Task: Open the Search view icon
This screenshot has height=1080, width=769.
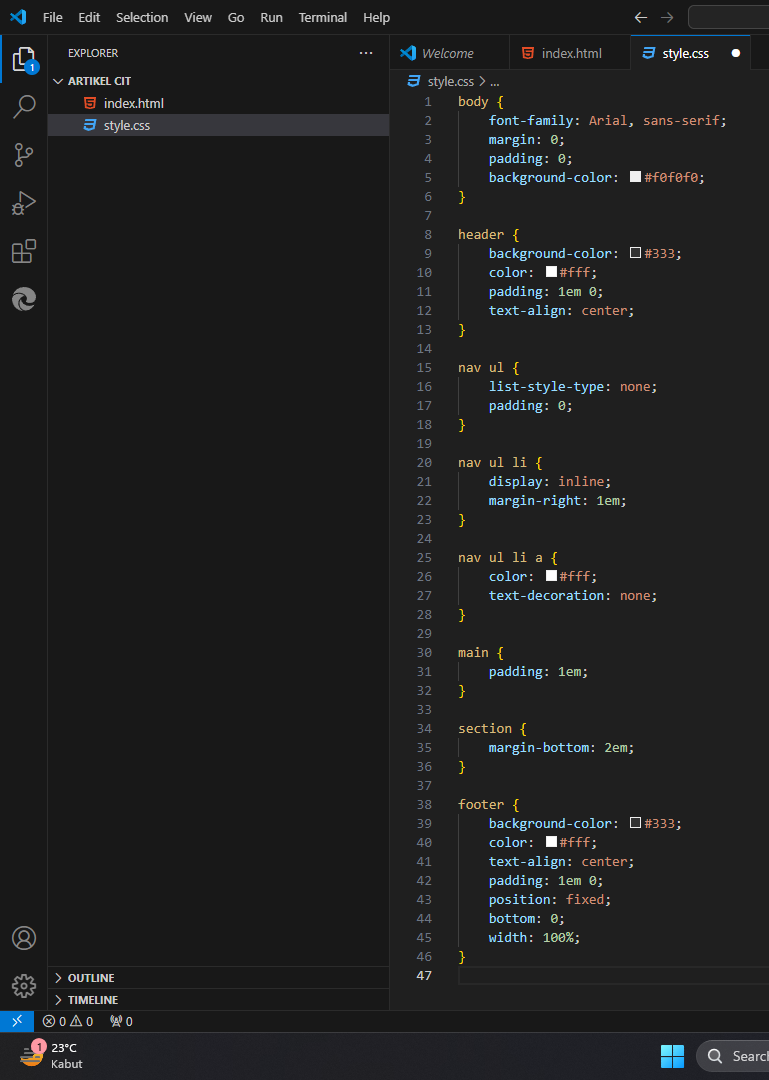Action: pyautogui.click(x=24, y=107)
